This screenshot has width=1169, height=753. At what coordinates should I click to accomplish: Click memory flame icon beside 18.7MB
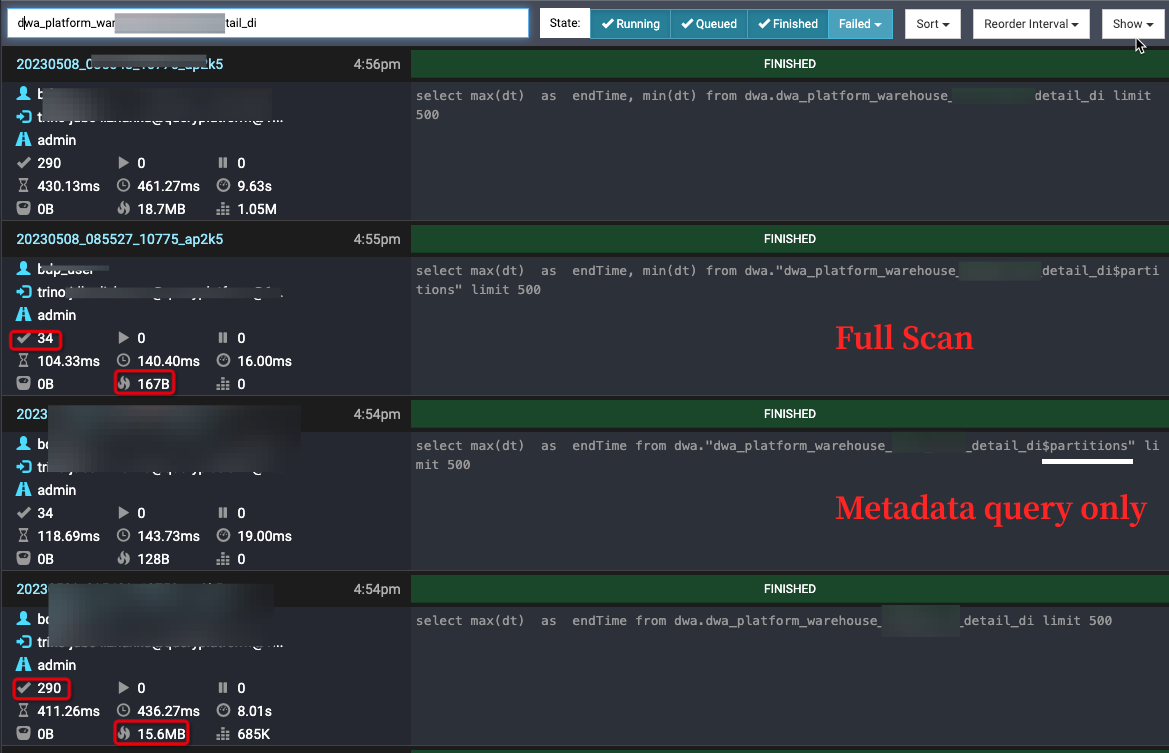(124, 209)
